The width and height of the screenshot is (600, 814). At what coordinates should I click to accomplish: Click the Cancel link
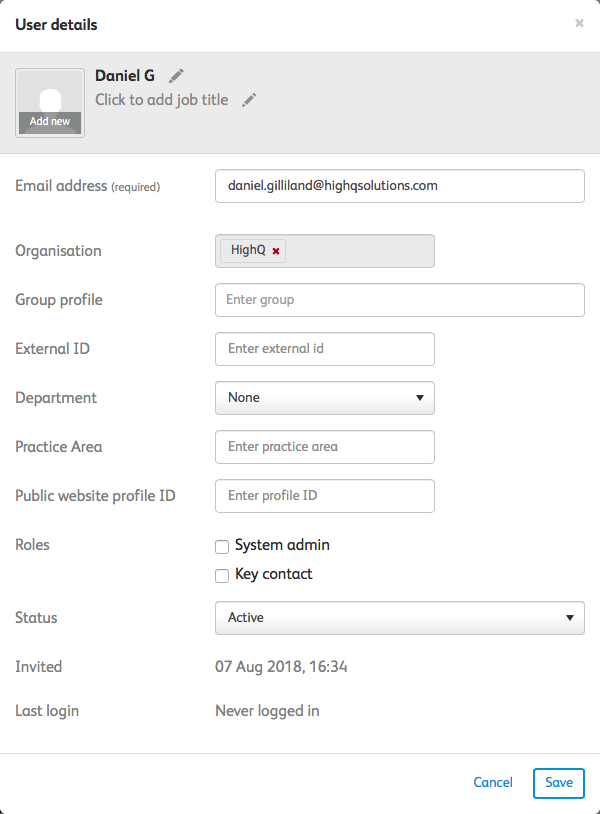493,783
